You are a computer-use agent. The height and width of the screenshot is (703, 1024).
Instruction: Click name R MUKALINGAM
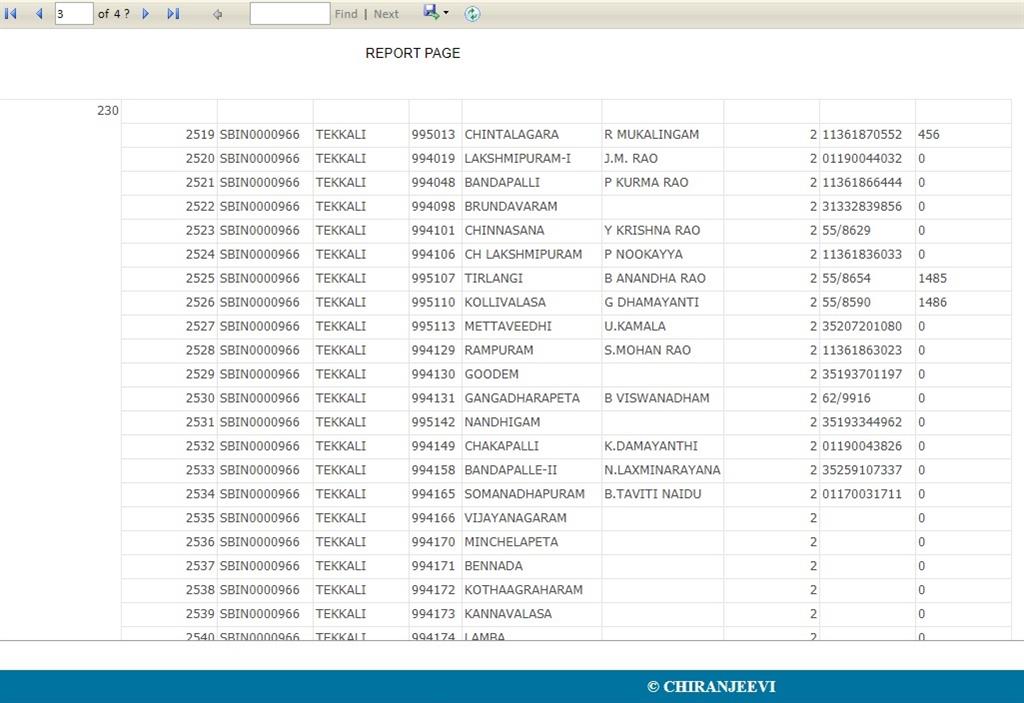point(651,135)
